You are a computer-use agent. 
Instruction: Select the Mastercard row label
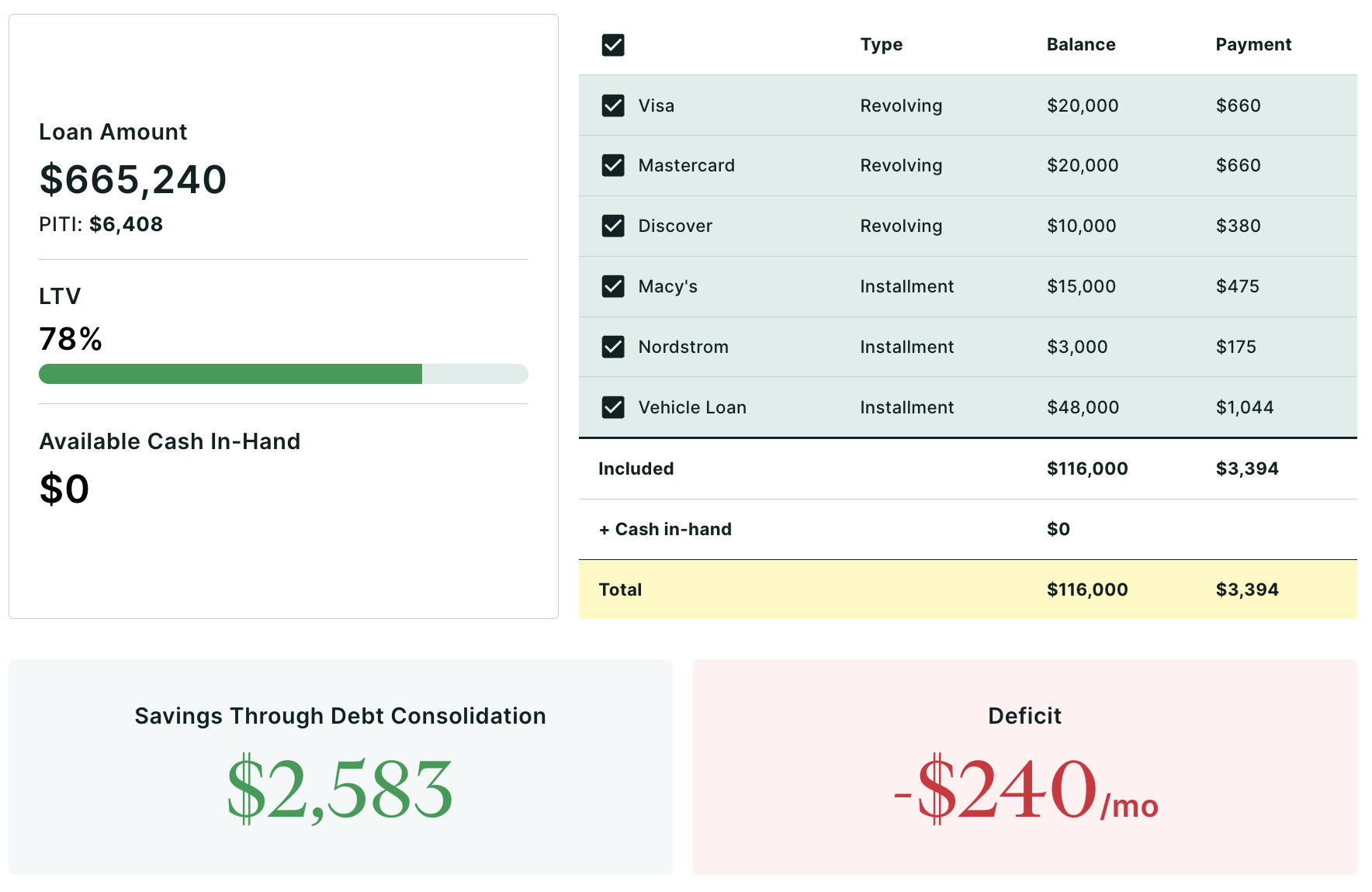point(687,165)
